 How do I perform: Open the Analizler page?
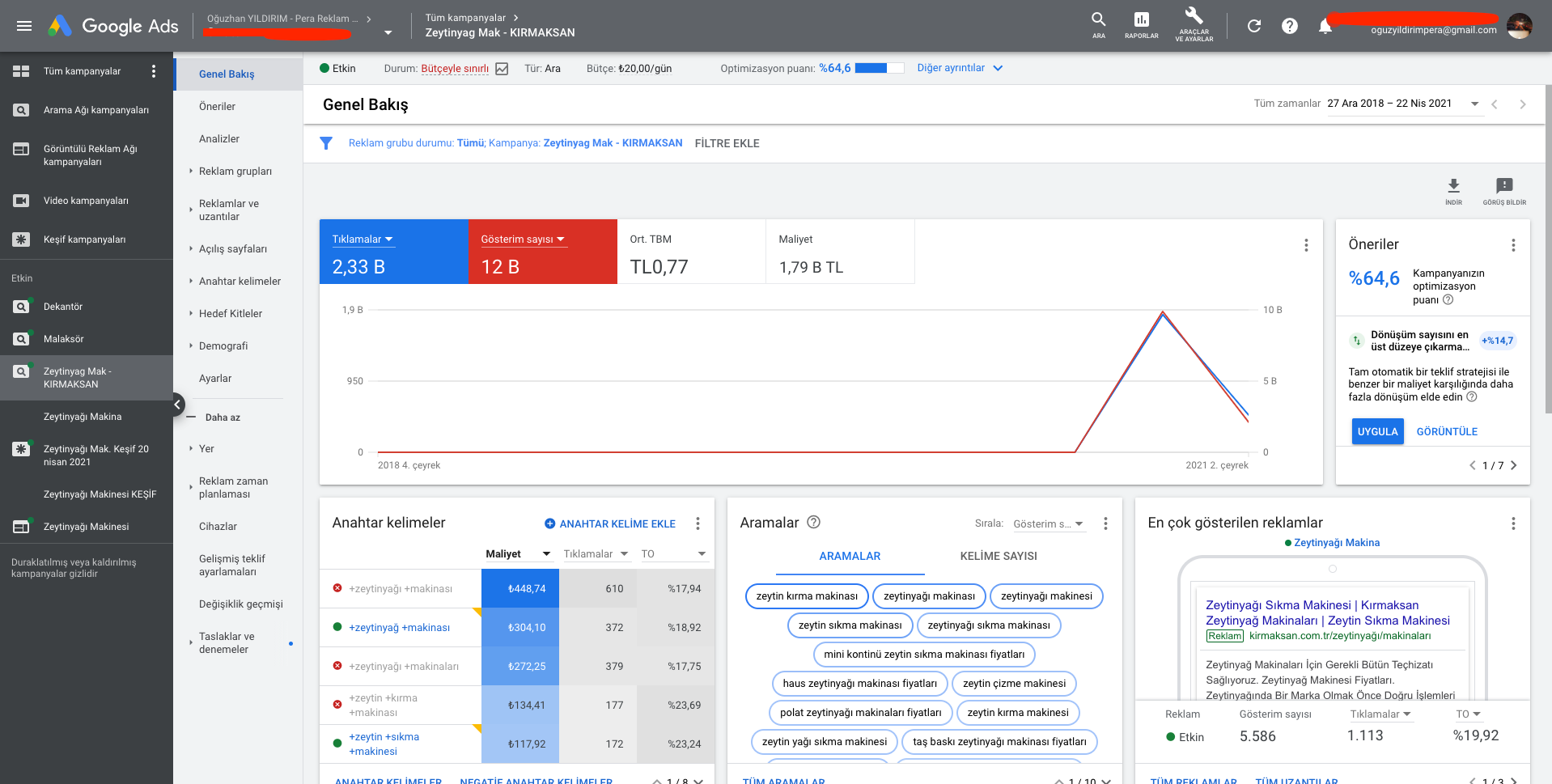click(x=219, y=139)
